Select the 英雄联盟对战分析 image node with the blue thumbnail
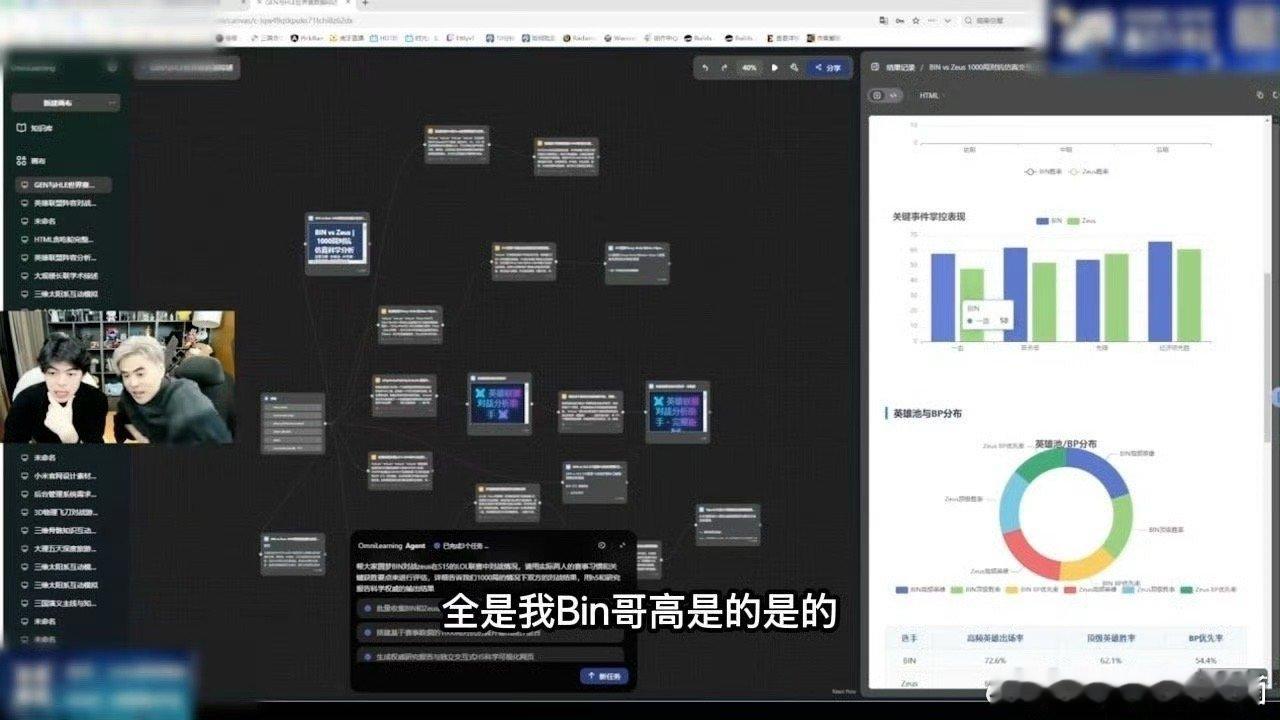 pos(499,404)
